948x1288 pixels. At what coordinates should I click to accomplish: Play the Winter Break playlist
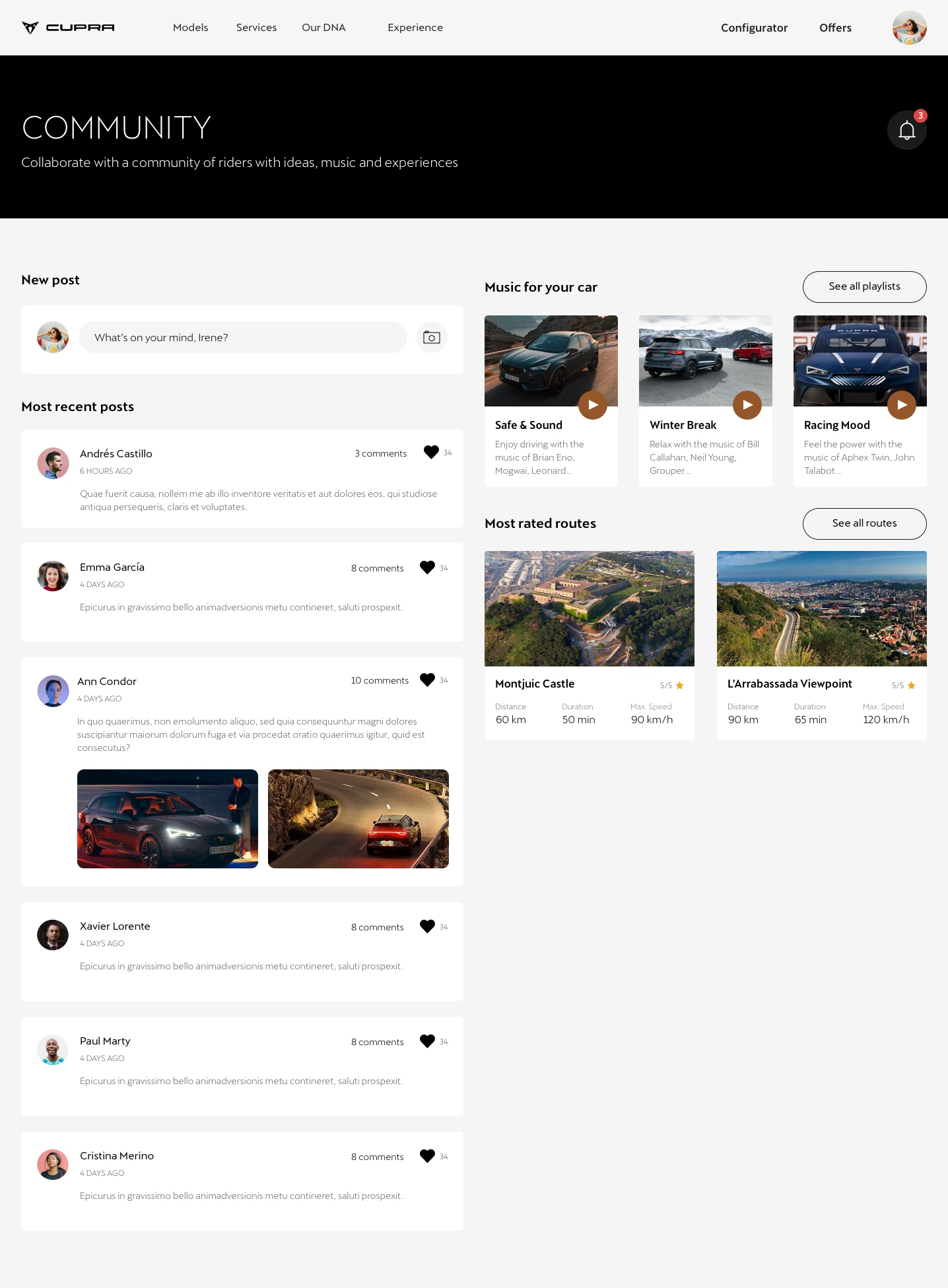(747, 405)
